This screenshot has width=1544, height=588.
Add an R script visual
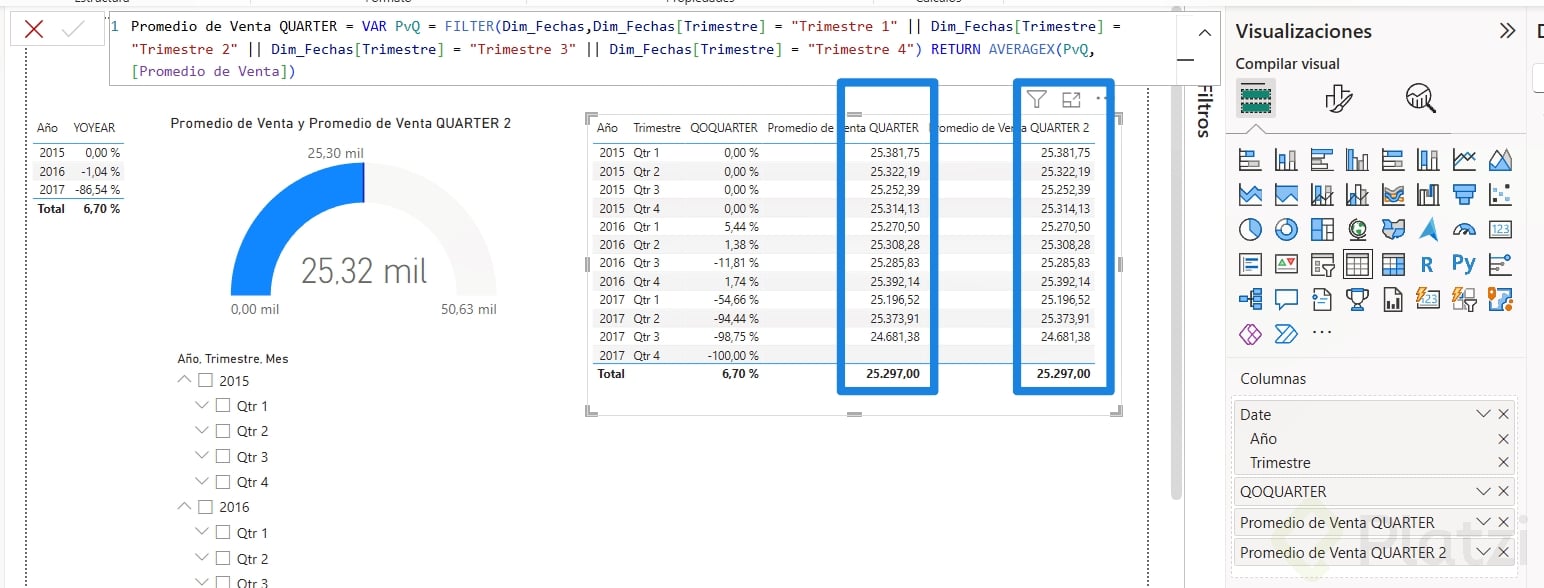(1428, 265)
